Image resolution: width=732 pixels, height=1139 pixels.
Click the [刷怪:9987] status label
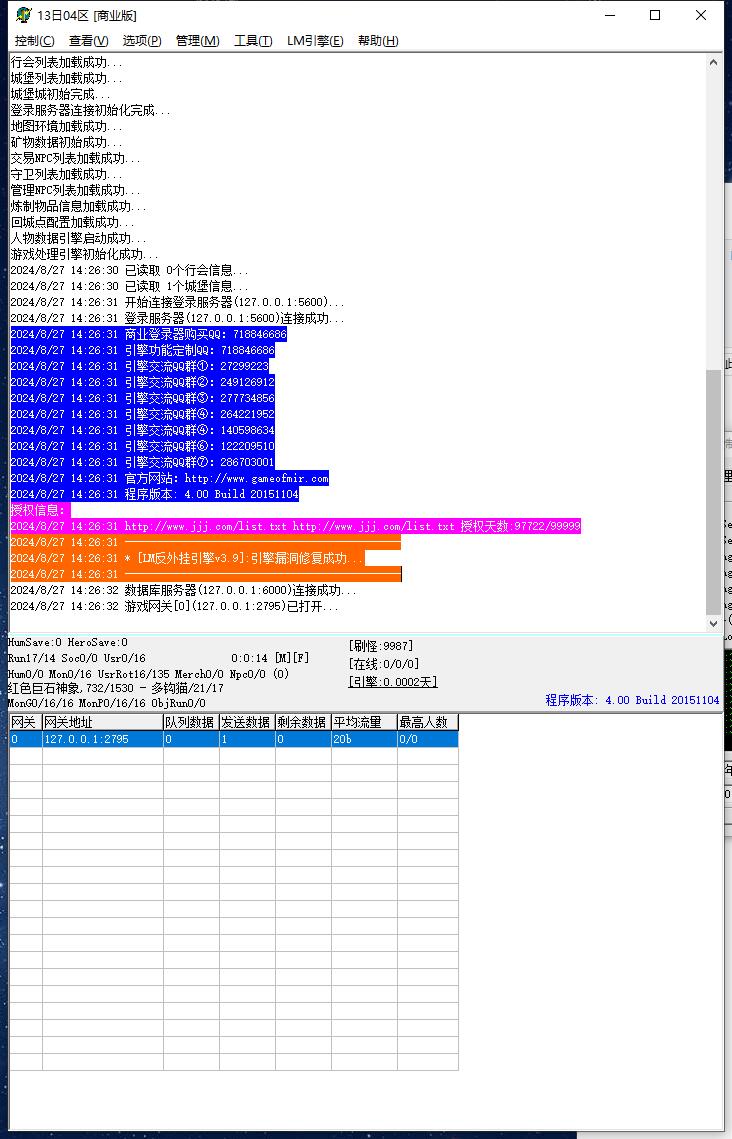click(381, 646)
